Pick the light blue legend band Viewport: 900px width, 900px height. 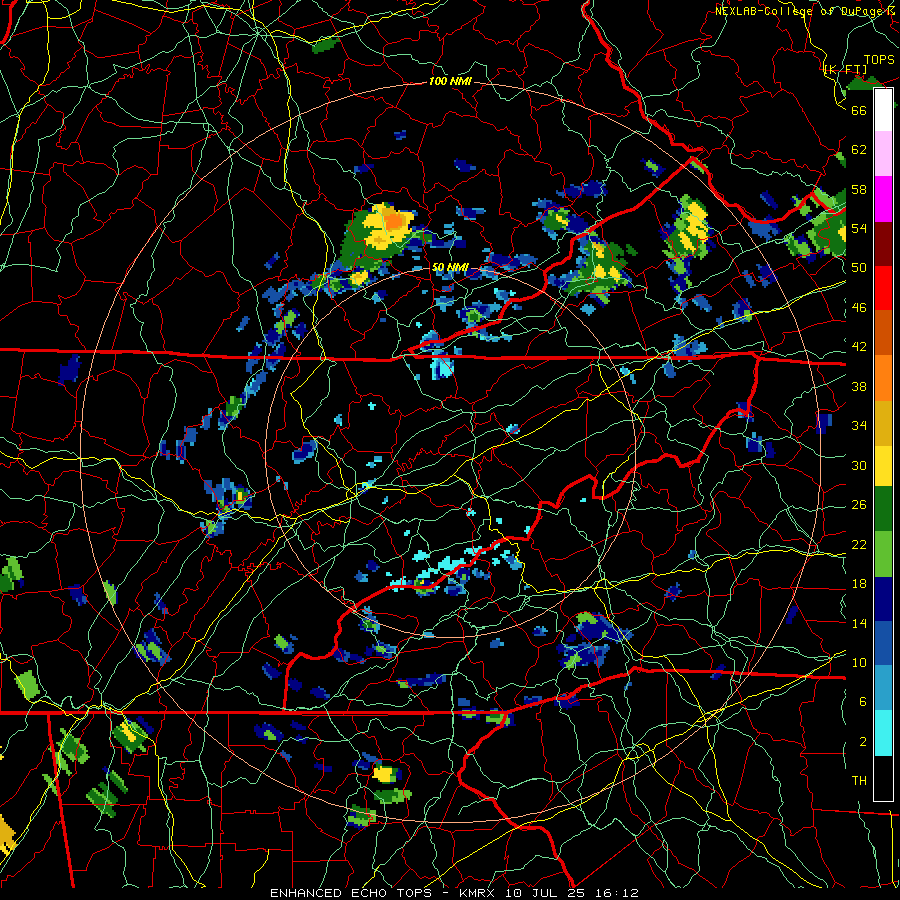tap(883, 688)
